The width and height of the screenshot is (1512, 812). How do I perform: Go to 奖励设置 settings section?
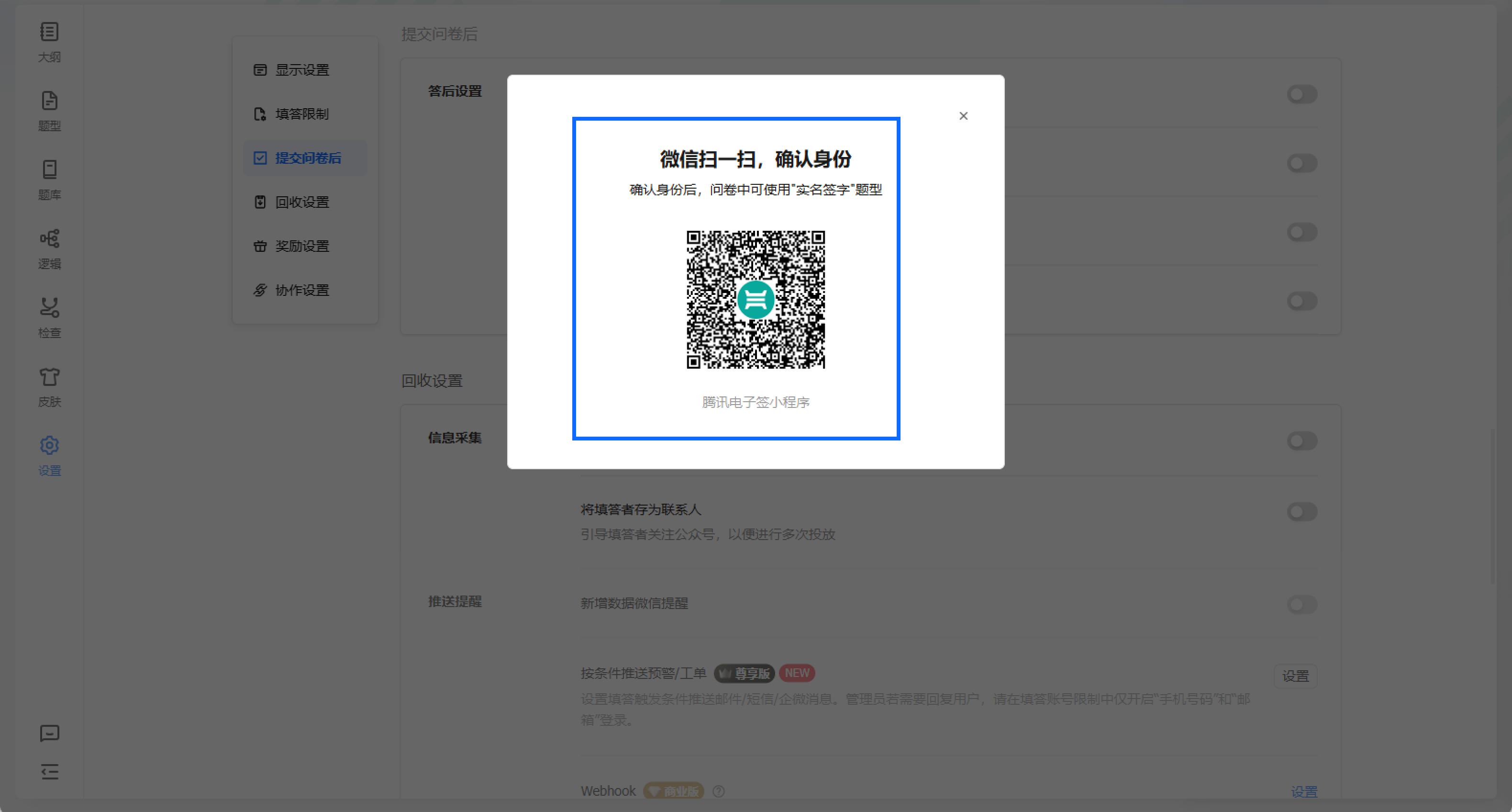305,246
